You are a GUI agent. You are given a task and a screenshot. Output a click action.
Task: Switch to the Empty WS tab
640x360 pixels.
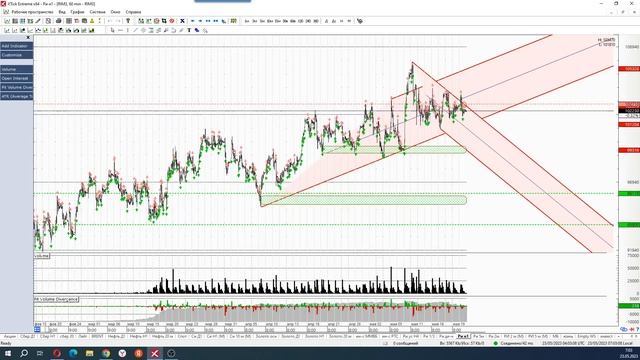coord(586,336)
